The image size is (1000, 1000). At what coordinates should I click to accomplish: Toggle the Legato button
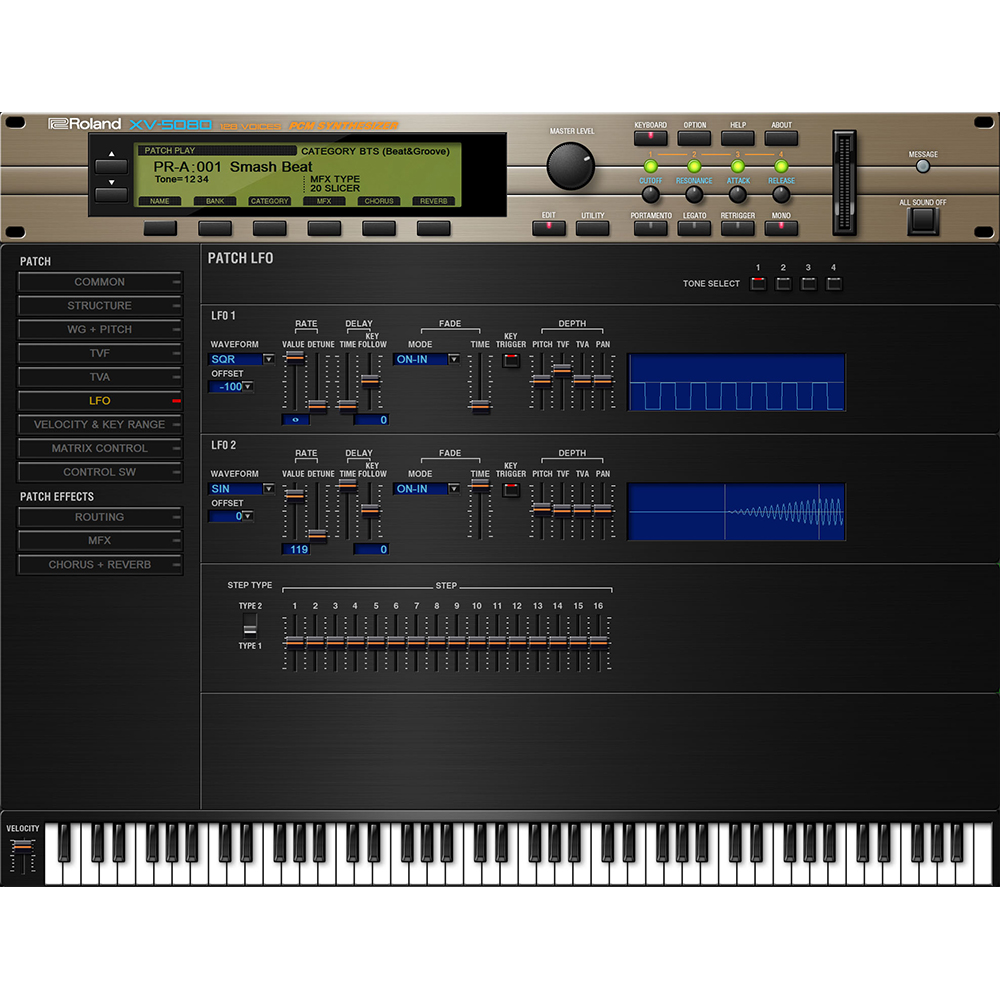pyautogui.click(x=694, y=228)
